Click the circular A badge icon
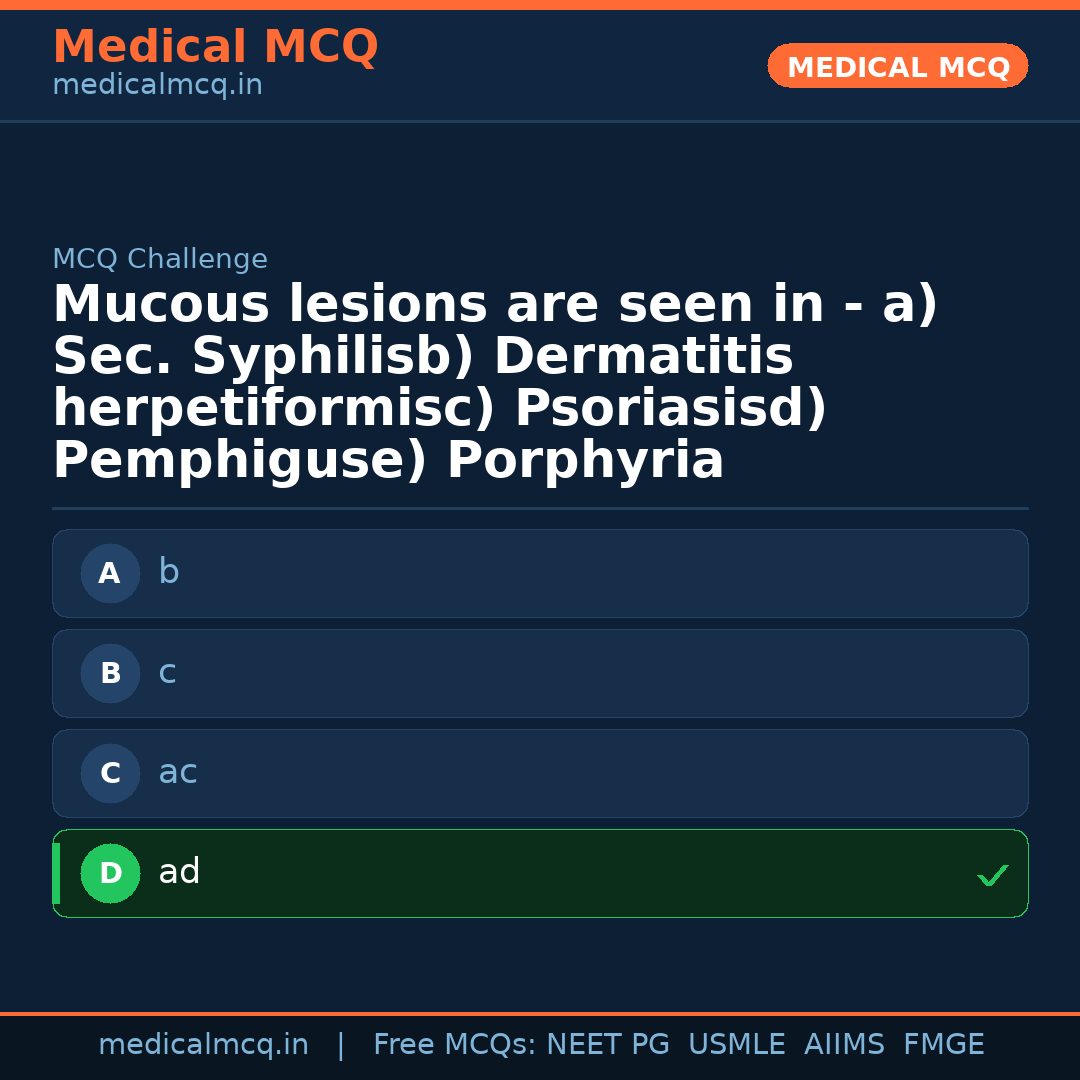 click(x=110, y=573)
